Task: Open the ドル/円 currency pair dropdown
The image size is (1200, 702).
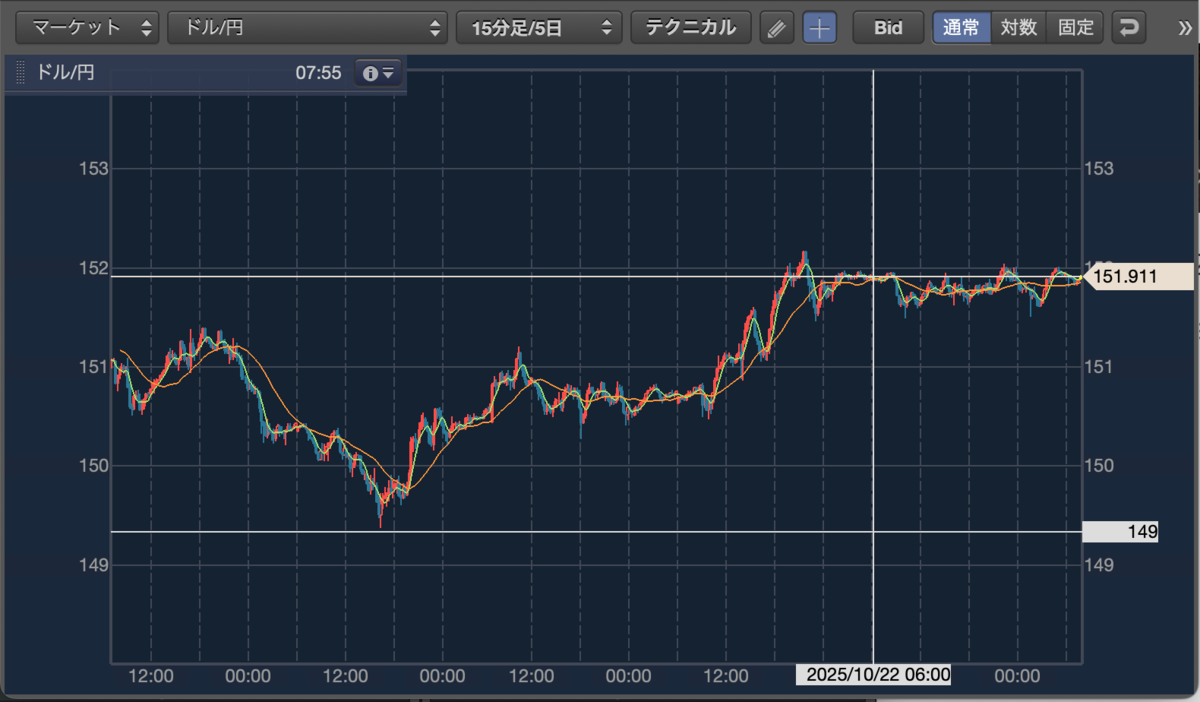Action: [x=308, y=28]
